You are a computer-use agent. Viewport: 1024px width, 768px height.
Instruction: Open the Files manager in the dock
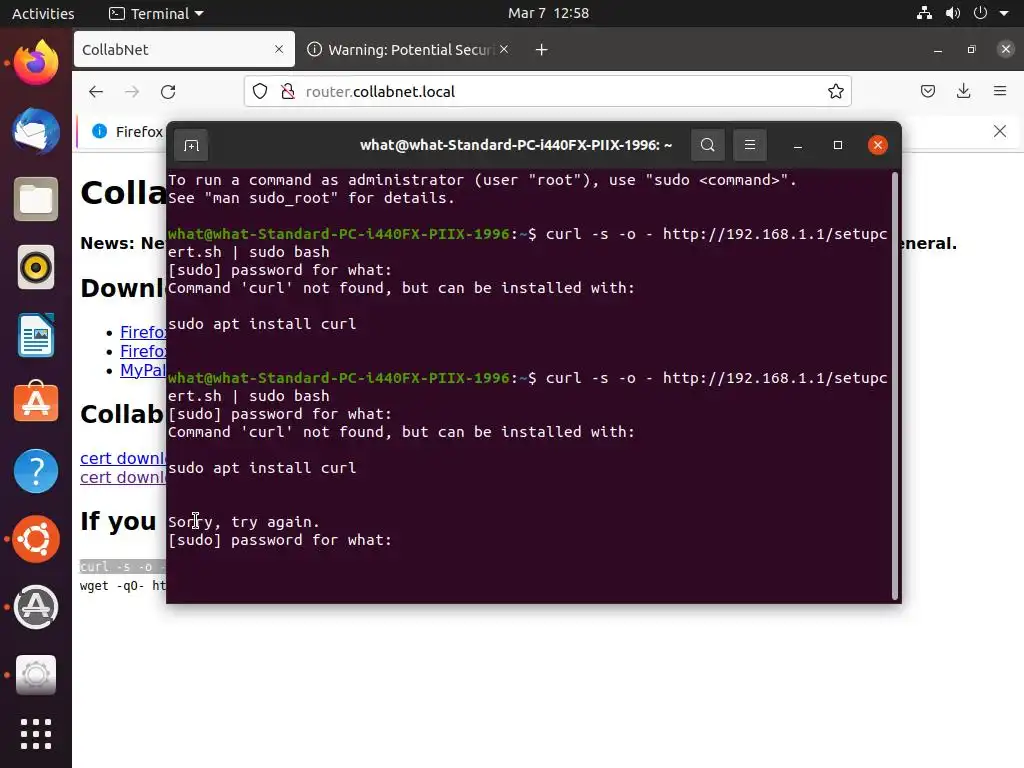click(36, 199)
